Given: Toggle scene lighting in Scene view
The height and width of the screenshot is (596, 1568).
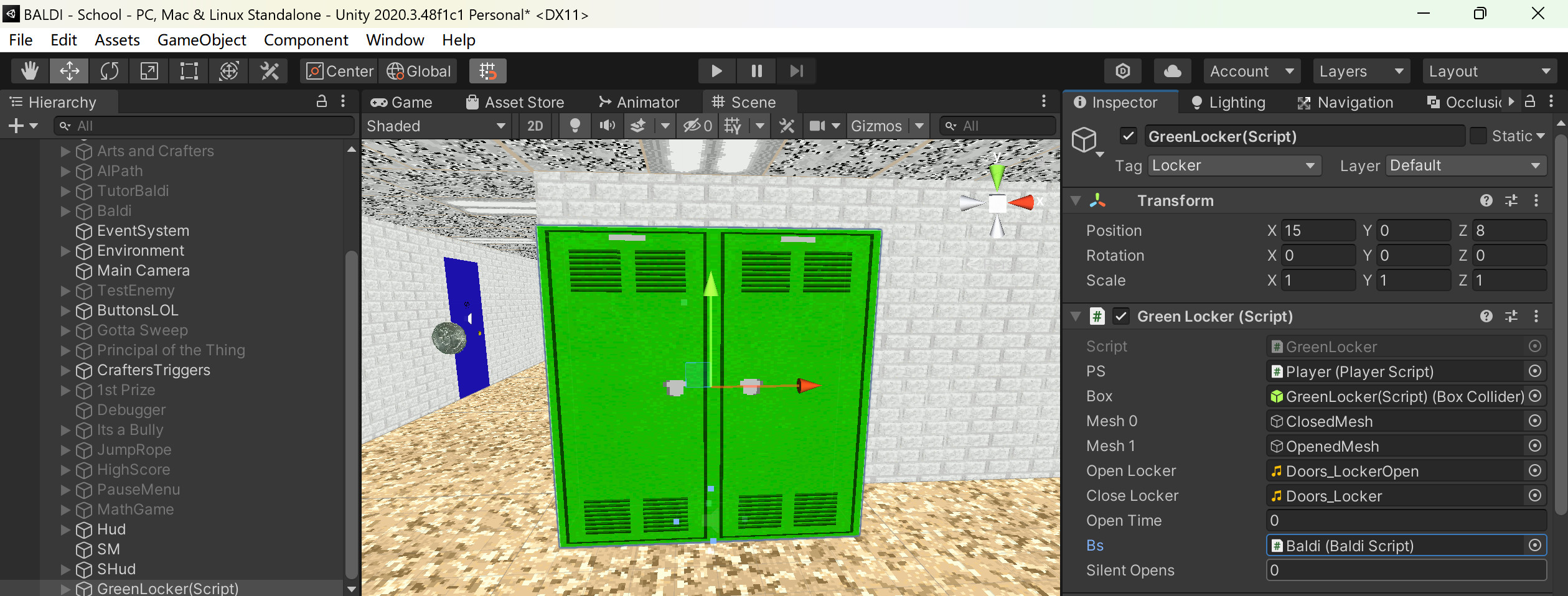Looking at the screenshot, I should pyautogui.click(x=575, y=126).
